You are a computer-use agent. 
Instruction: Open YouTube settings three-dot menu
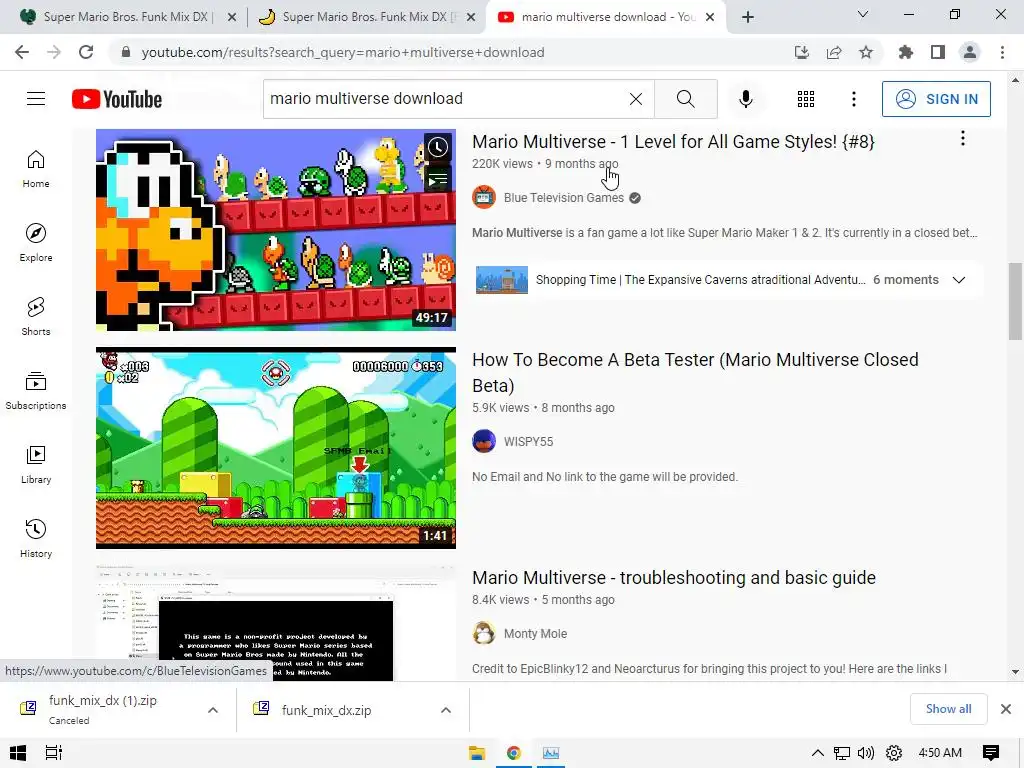coord(854,99)
